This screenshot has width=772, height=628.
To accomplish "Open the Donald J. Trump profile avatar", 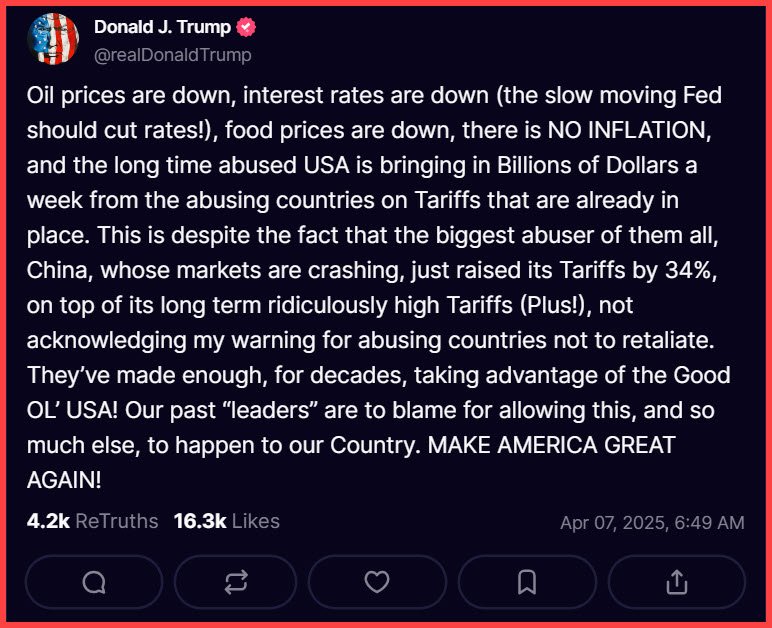I will pos(54,39).
